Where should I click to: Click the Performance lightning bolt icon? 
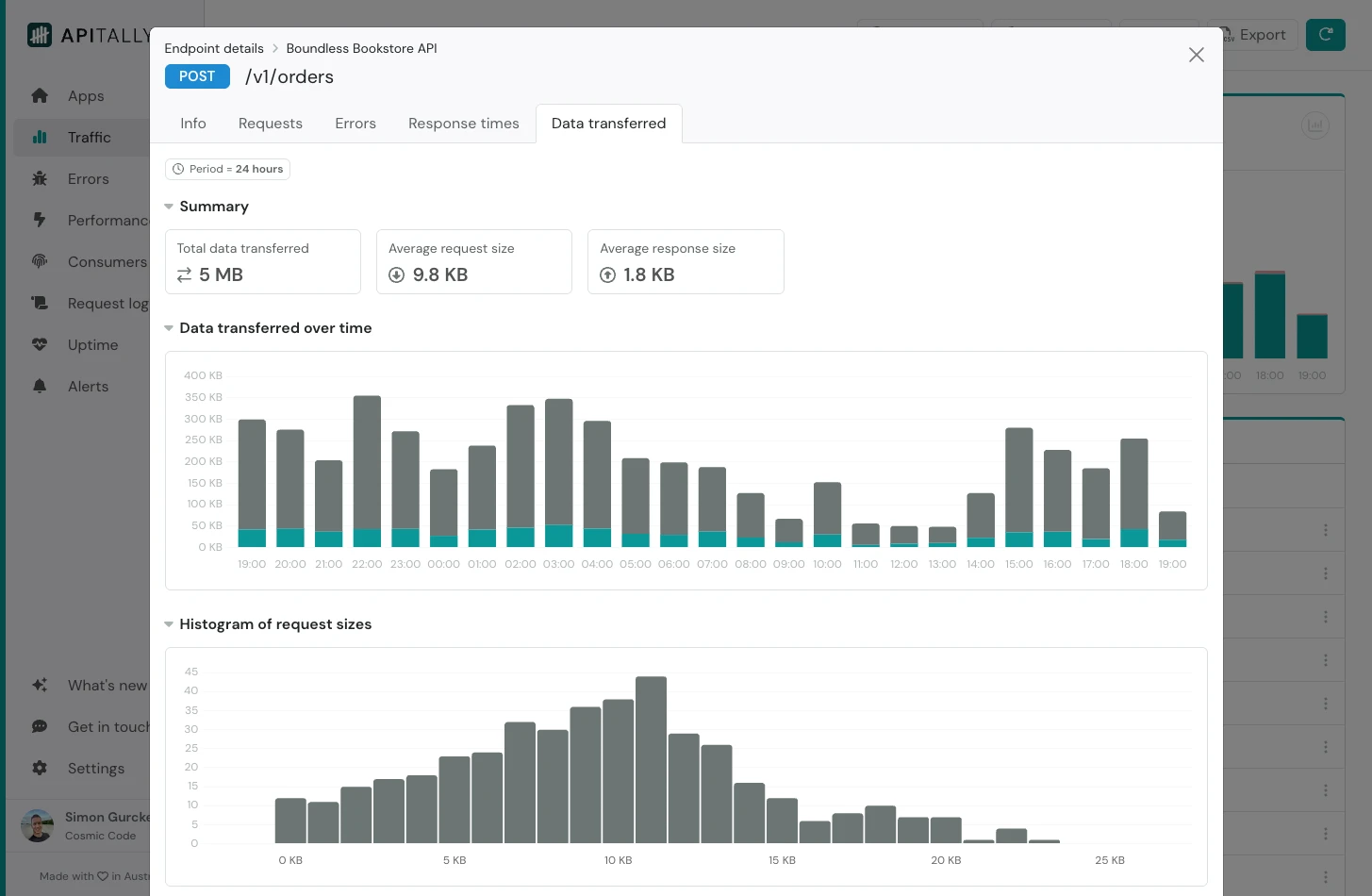coord(40,220)
